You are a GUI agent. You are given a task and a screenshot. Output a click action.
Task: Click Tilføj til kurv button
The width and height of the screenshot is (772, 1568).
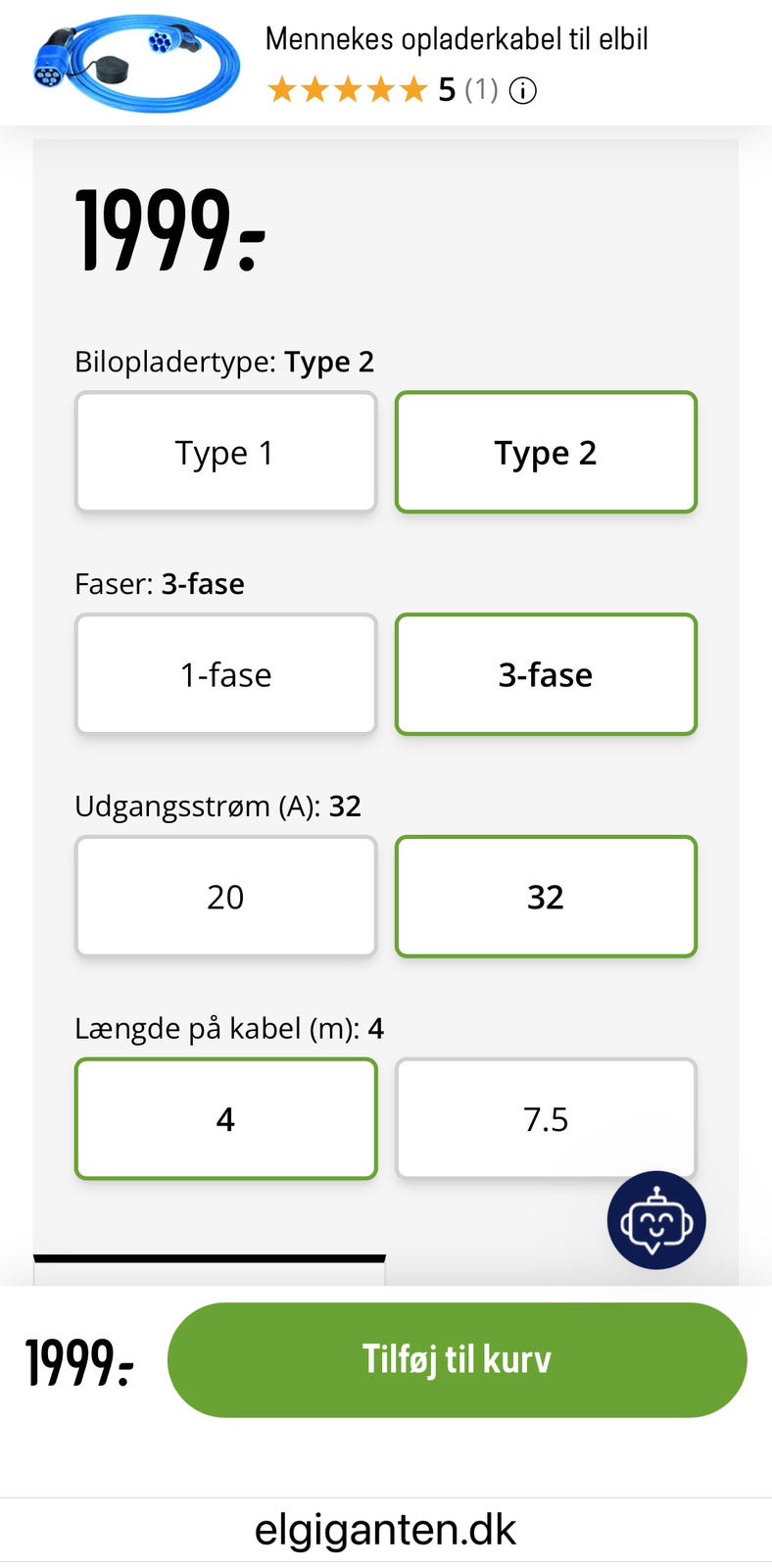pos(458,1359)
